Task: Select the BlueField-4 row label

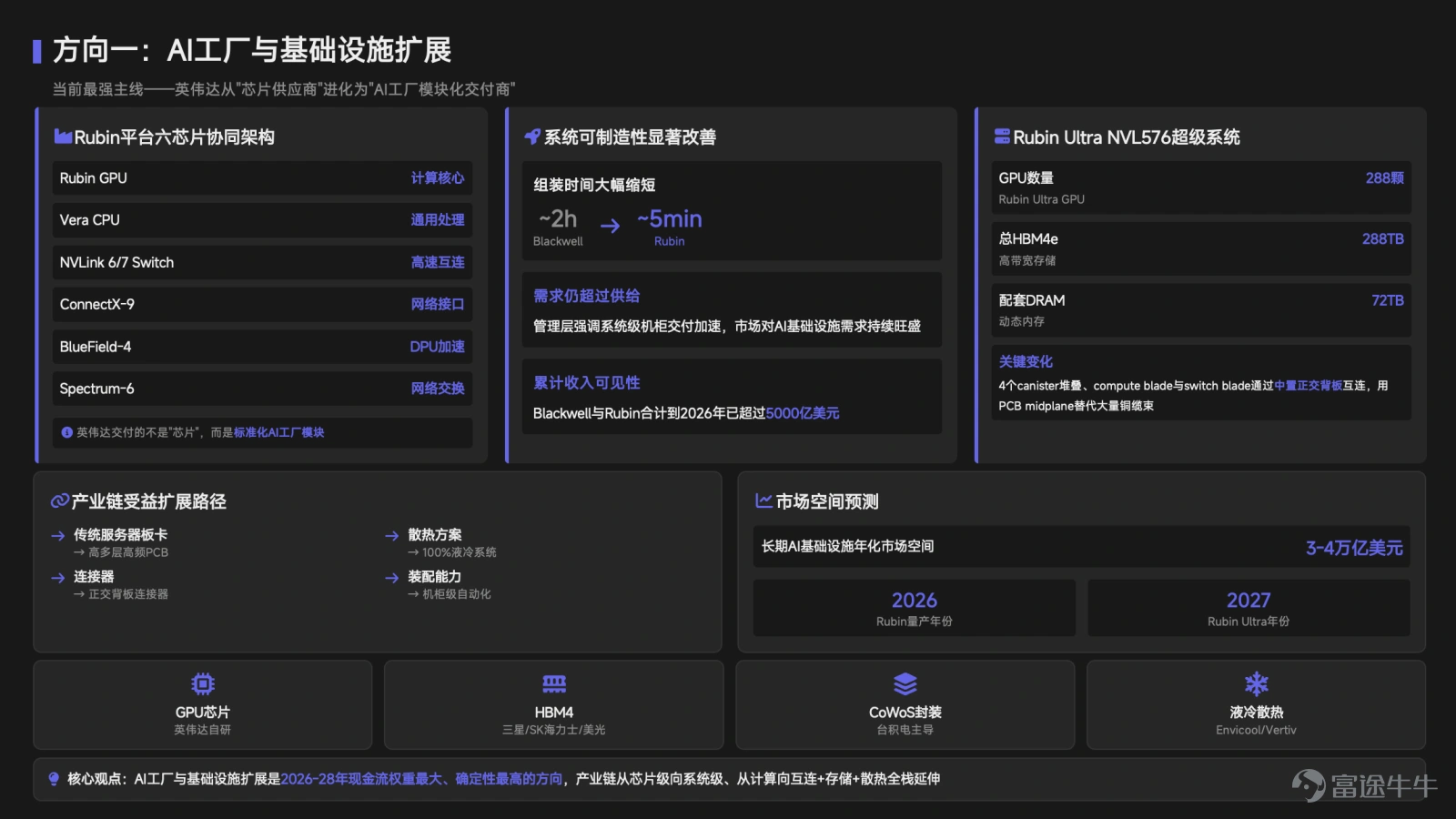Action: [96, 347]
